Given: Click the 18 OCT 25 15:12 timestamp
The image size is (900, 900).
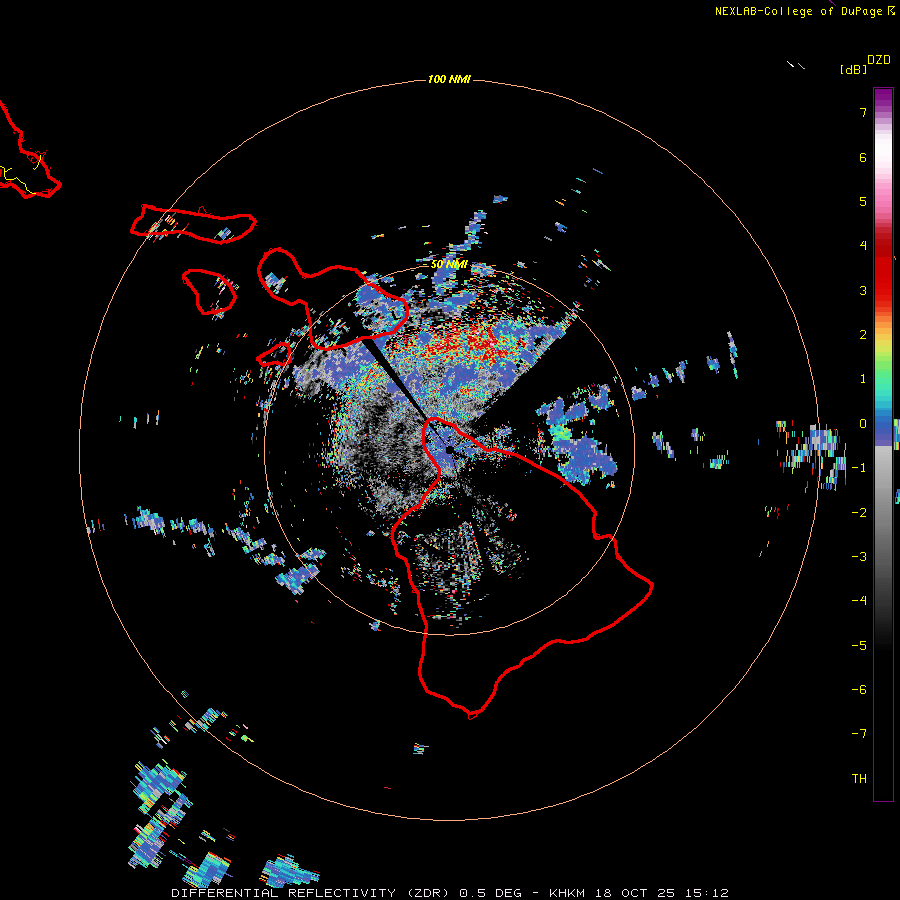Looking at the screenshot, I should click(x=661, y=893).
